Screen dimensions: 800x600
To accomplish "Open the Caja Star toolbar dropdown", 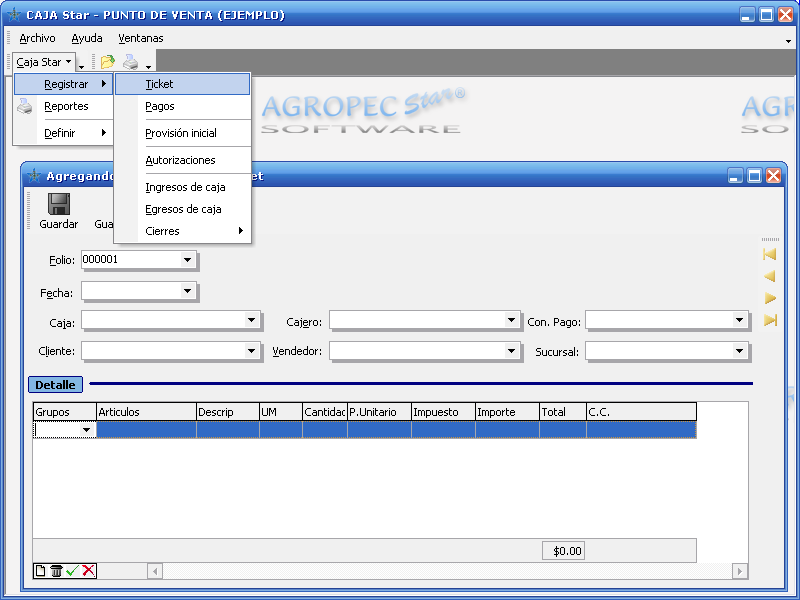I will 44,62.
